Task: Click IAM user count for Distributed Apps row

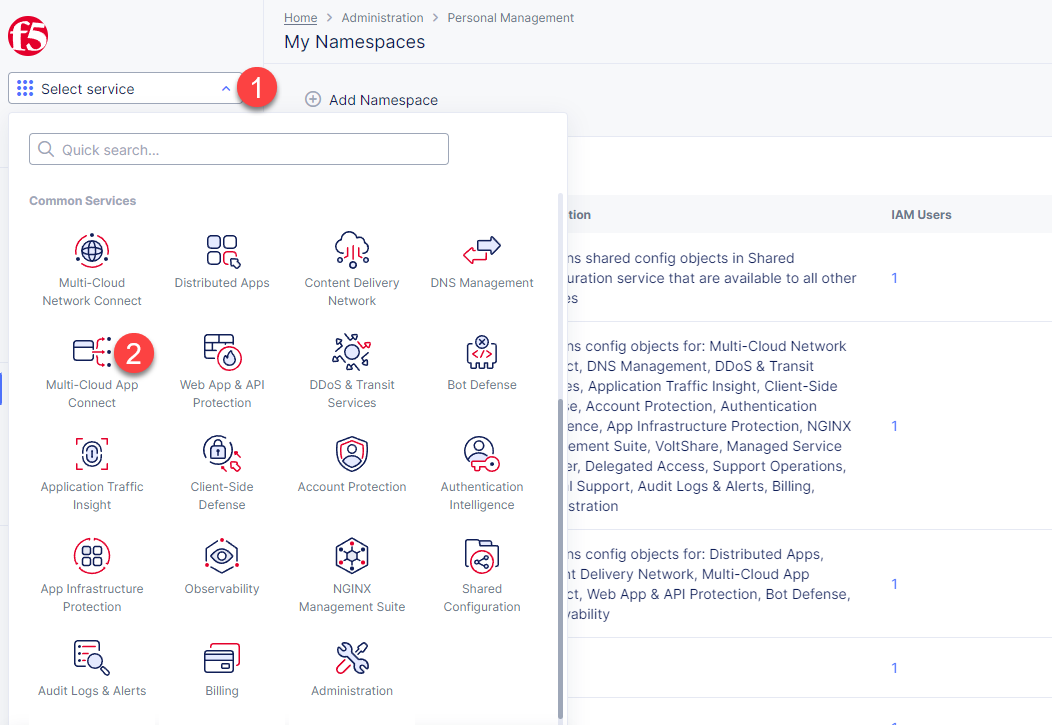Action: [894, 584]
